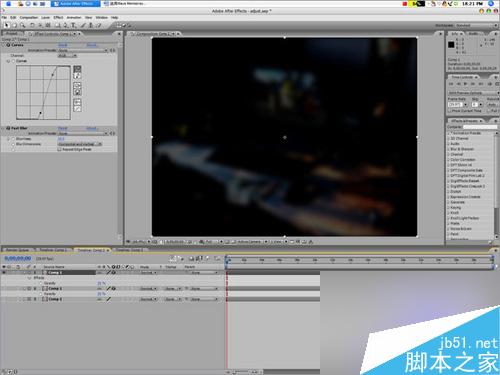Select the Clone Stamp tool
500x375 pixels.
91,25
